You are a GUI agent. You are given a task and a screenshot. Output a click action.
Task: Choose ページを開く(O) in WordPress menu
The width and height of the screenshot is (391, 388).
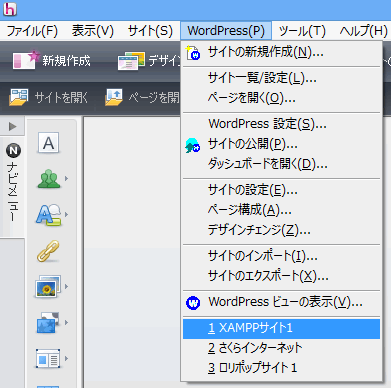(281, 98)
